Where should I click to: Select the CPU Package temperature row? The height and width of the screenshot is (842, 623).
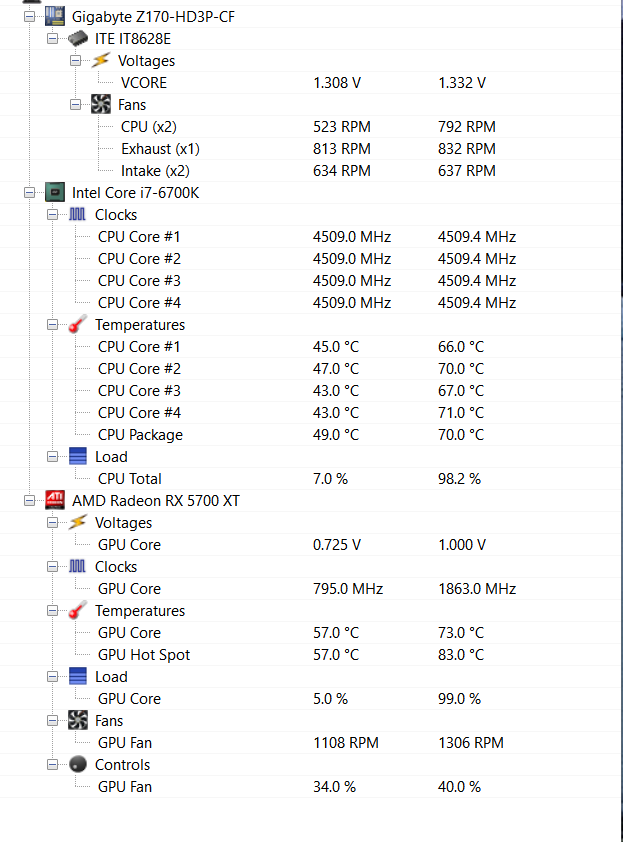[x=140, y=434]
